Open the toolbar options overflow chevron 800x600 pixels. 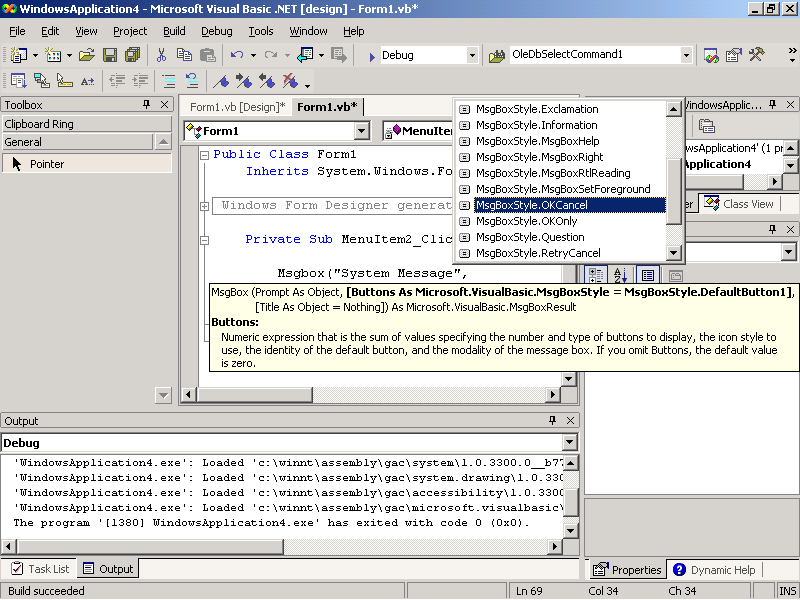point(792,55)
